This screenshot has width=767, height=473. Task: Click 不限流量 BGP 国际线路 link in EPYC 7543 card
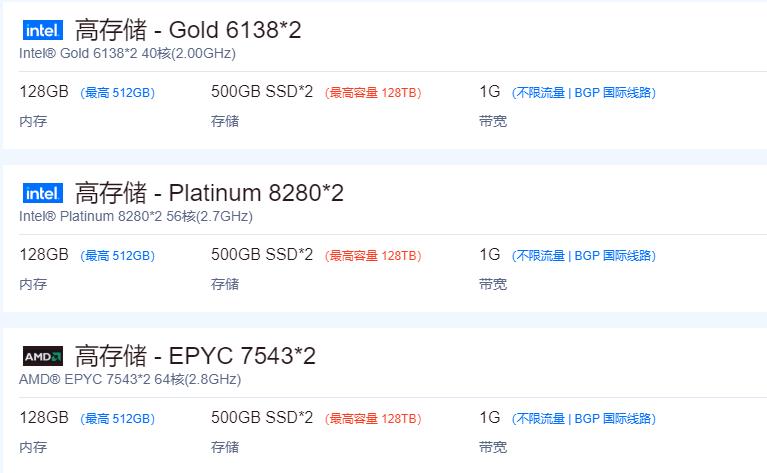(x=584, y=419)
